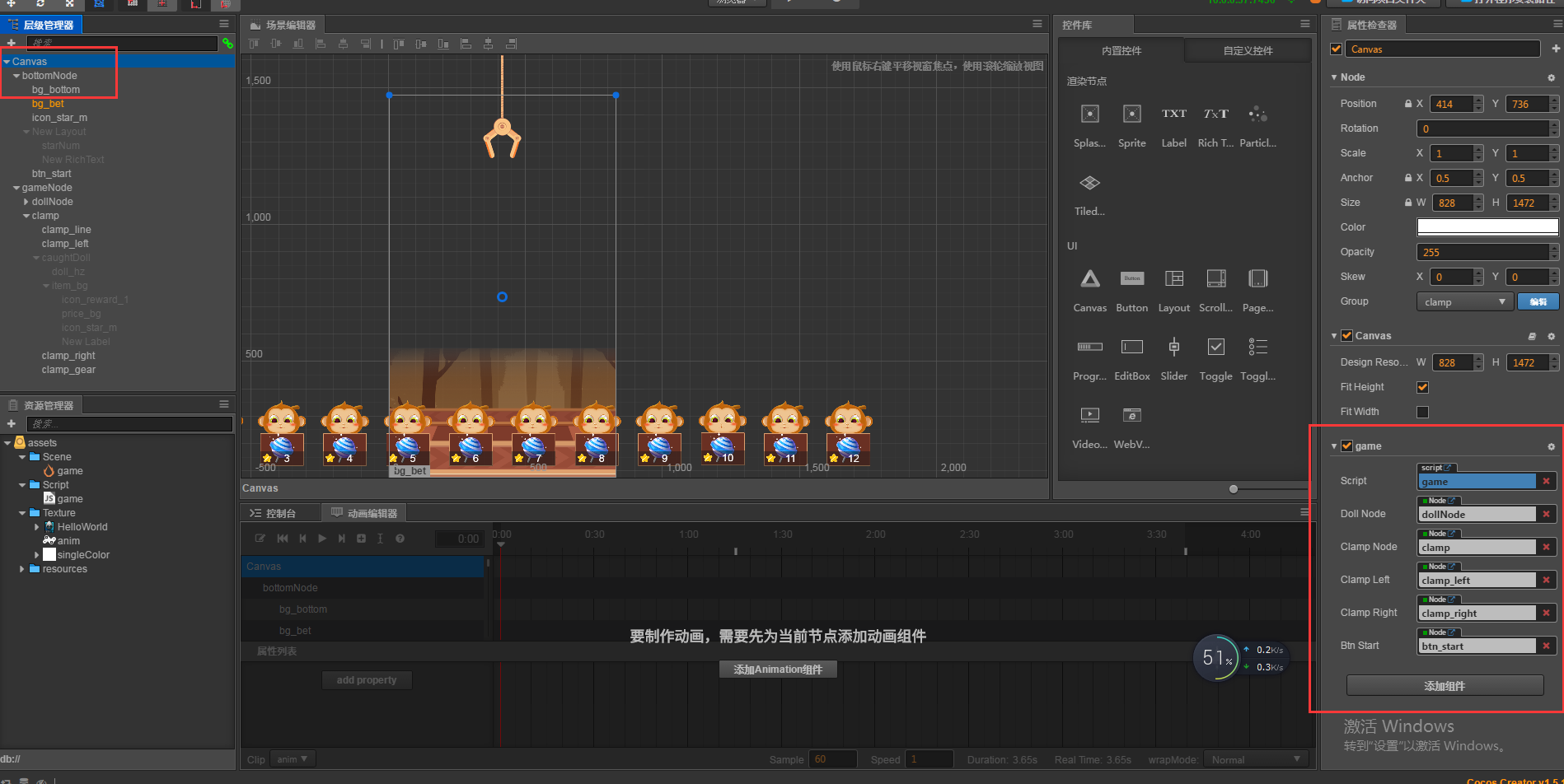Remove the Doll Node reference with its X
The width and height of the screenshot is (1564, 784).
[x=1546, y=514]
